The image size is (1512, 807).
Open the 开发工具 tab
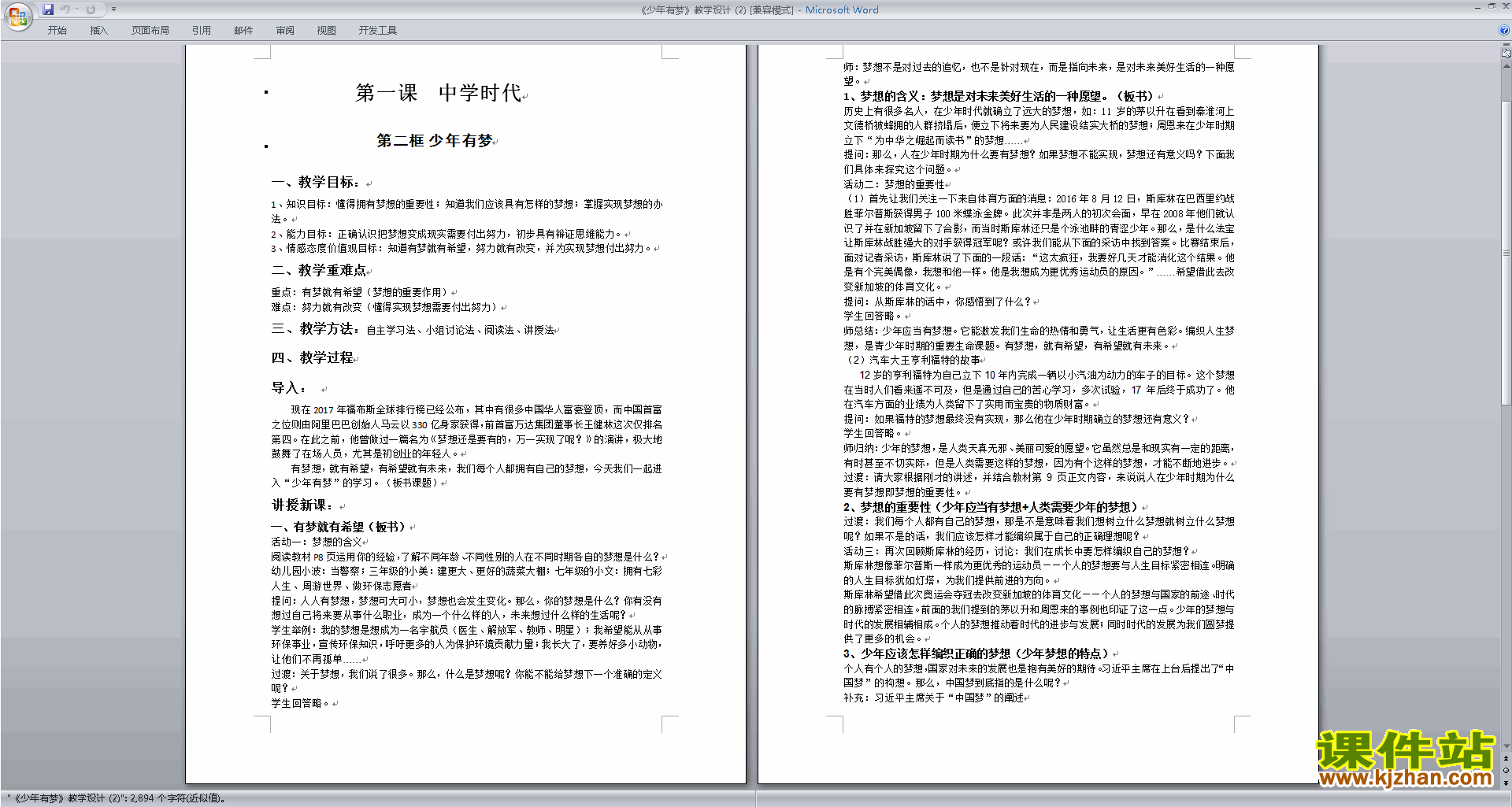378,31
